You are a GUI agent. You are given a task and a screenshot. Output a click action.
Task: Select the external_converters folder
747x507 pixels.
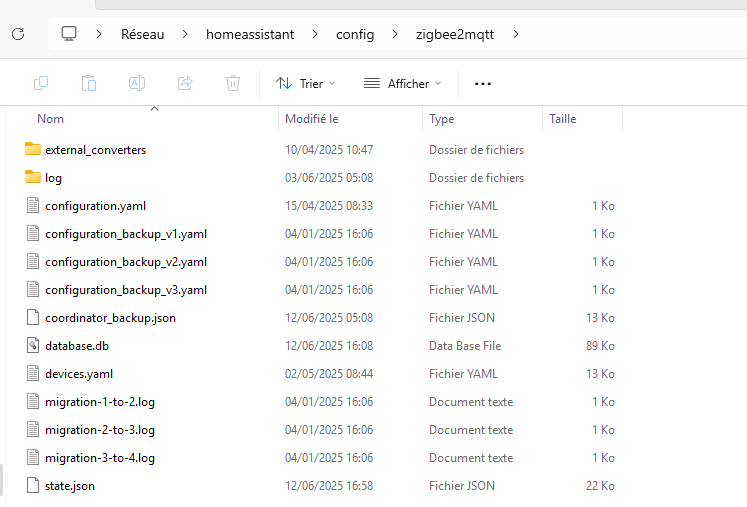coord(95,150)
